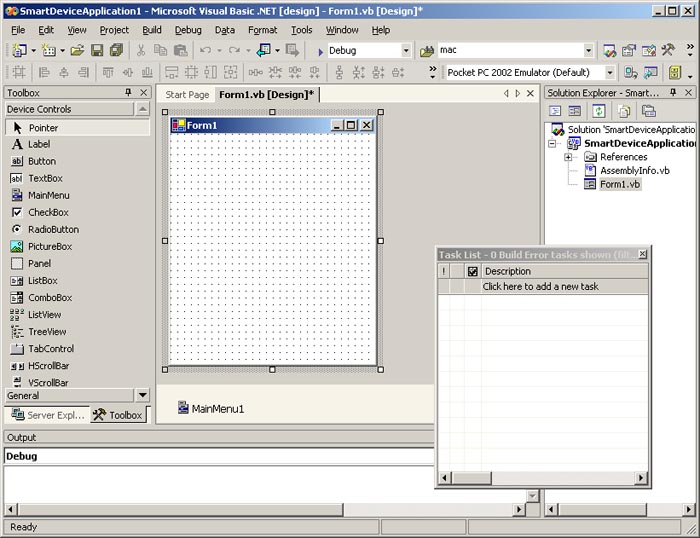700x538 pixels.
Task: Click the Save All icon
Action: [x=117, y=50]
